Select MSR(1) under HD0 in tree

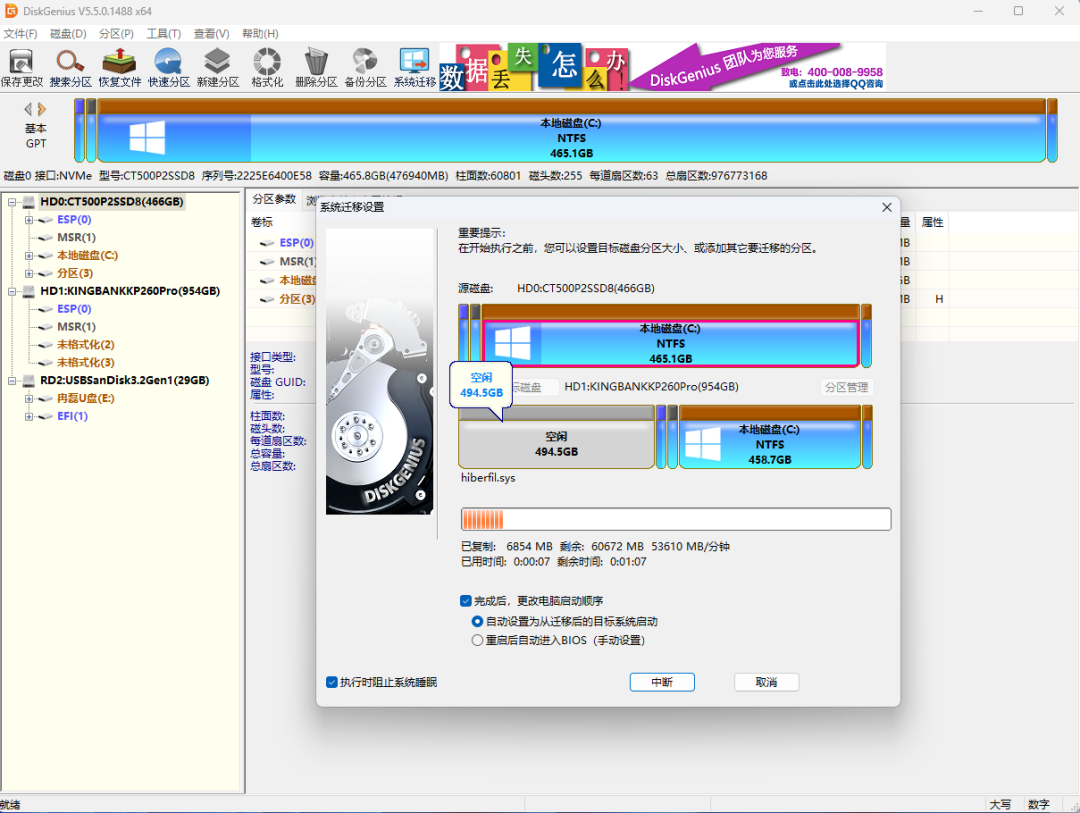[x=76, y=238]
